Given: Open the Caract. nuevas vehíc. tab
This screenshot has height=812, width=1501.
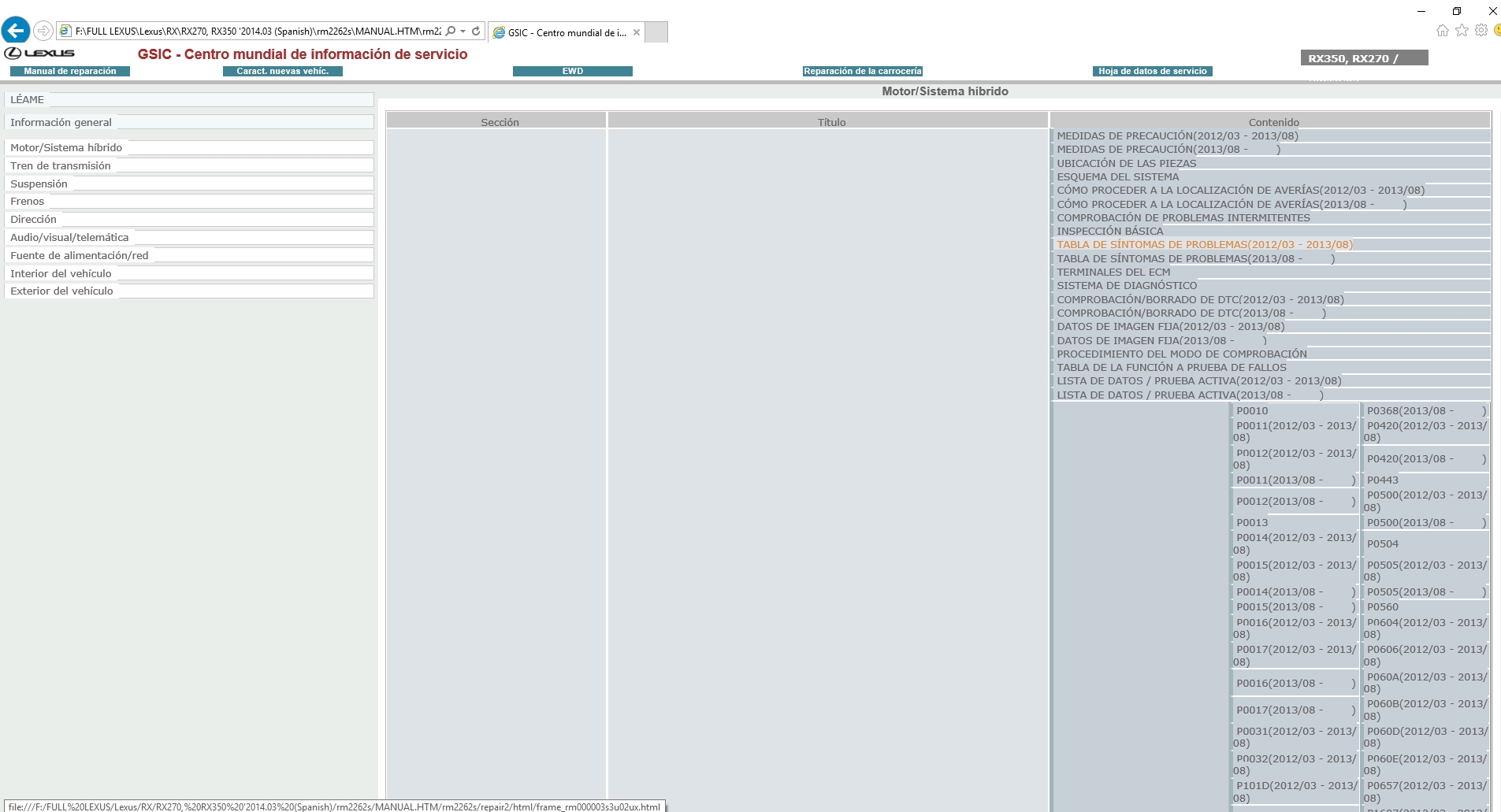Looking at the screenshot, I should 283,71.
